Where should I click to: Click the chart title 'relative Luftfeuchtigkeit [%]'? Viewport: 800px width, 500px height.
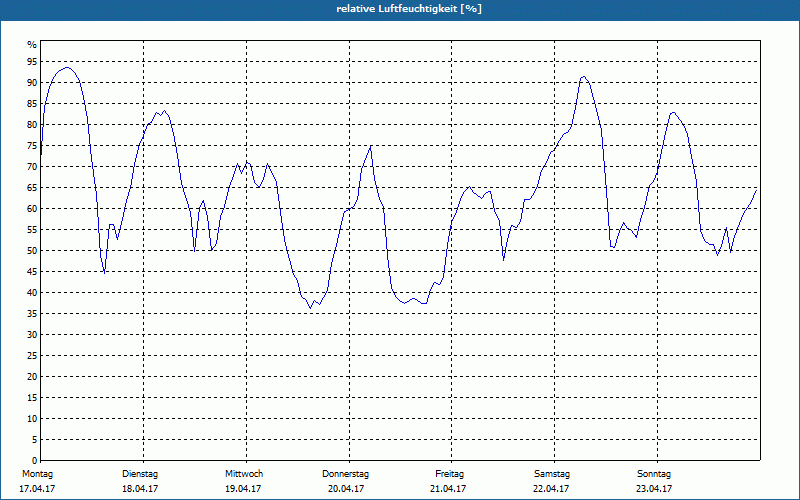409,9
